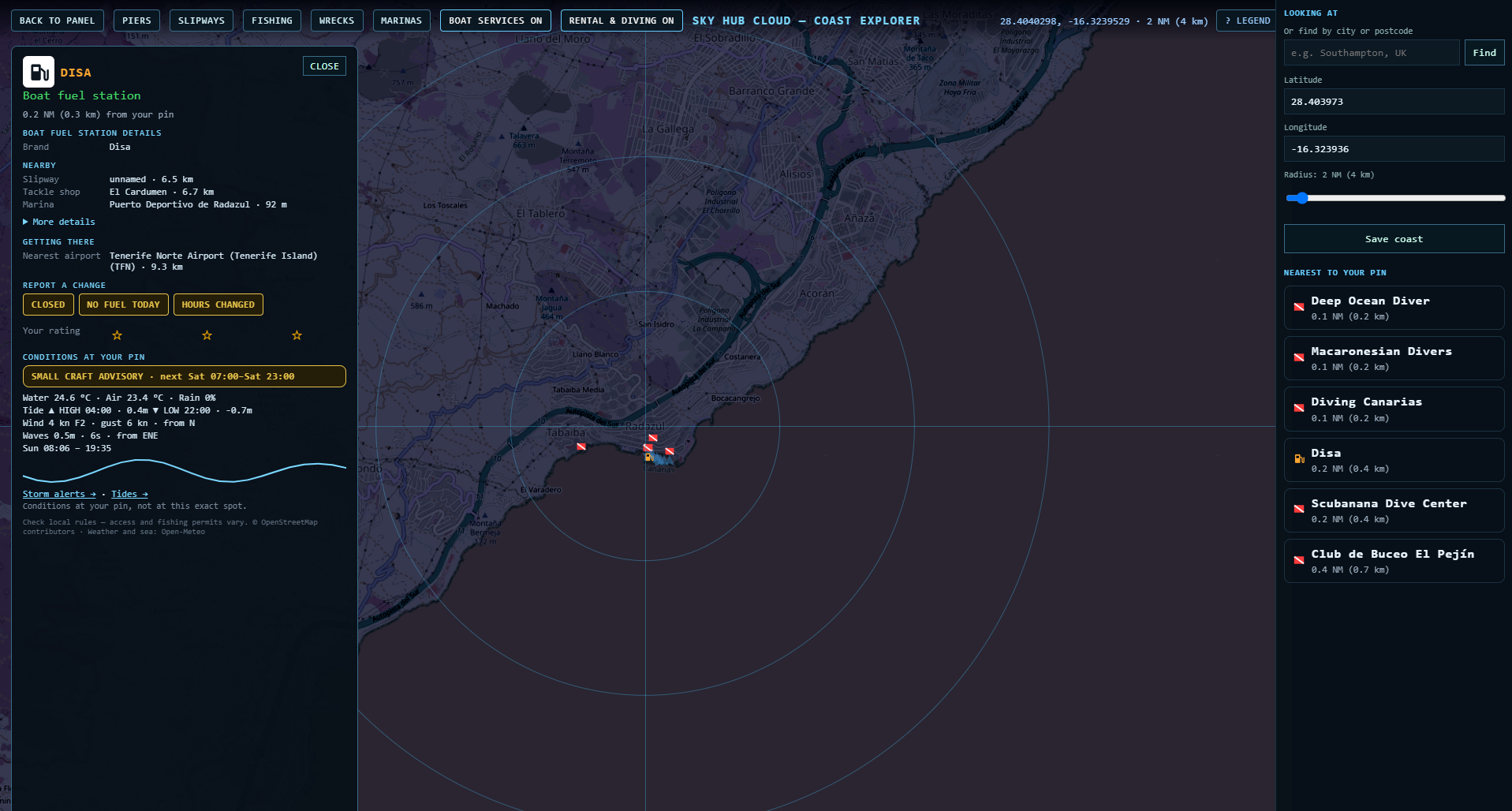Click dive flag icon next to Macaronesian Divers
The height and width of the screenshot is (811, 1512).
[x=1298, y=357]
